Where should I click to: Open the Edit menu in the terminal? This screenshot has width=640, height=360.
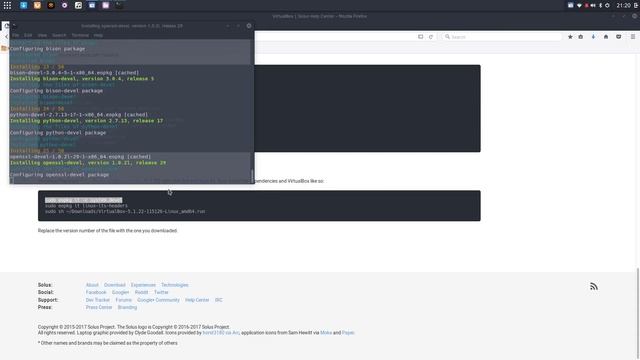(28, 36)
